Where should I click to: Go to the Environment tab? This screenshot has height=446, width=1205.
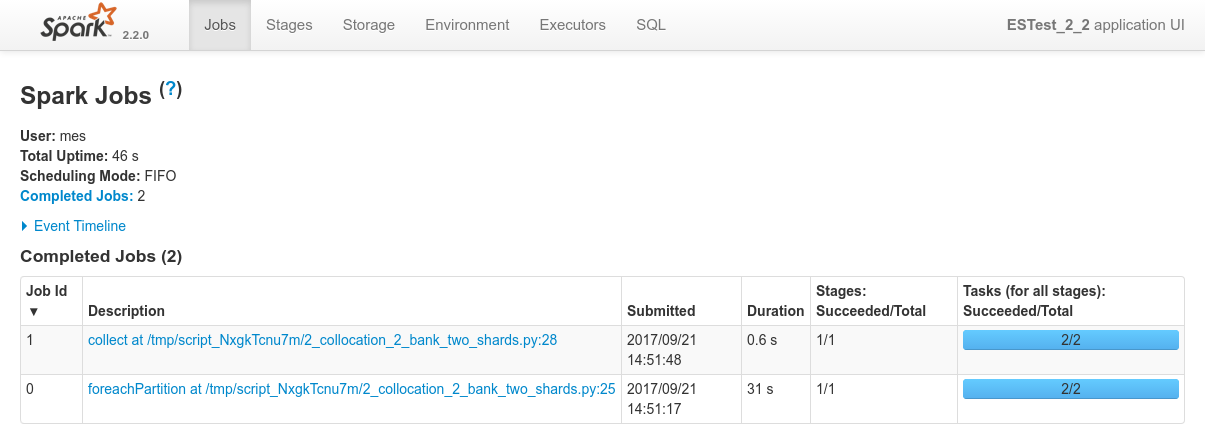tap(467, 25)
